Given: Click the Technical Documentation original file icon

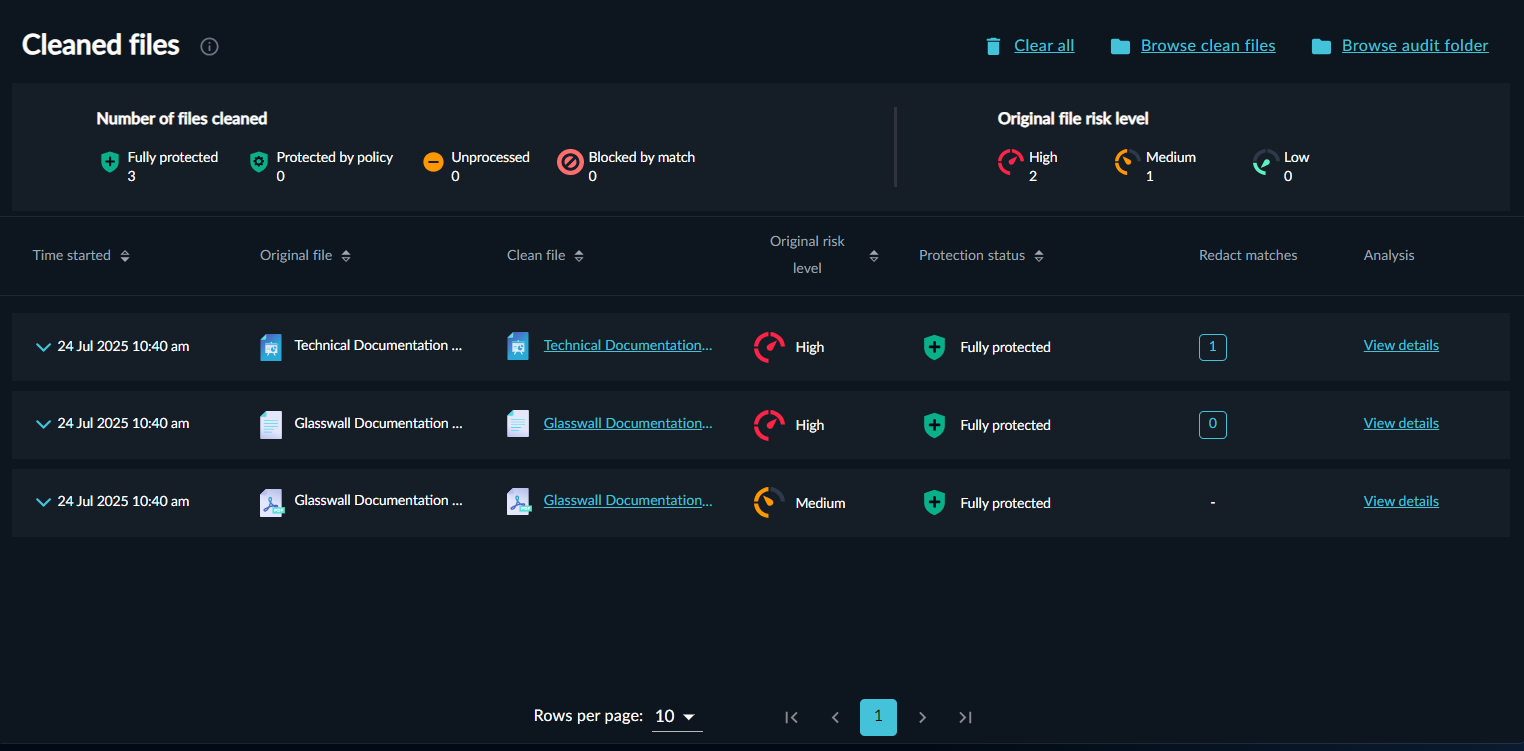Looking at the screenshot, I should pyautogui.click(x=271, y=347).
